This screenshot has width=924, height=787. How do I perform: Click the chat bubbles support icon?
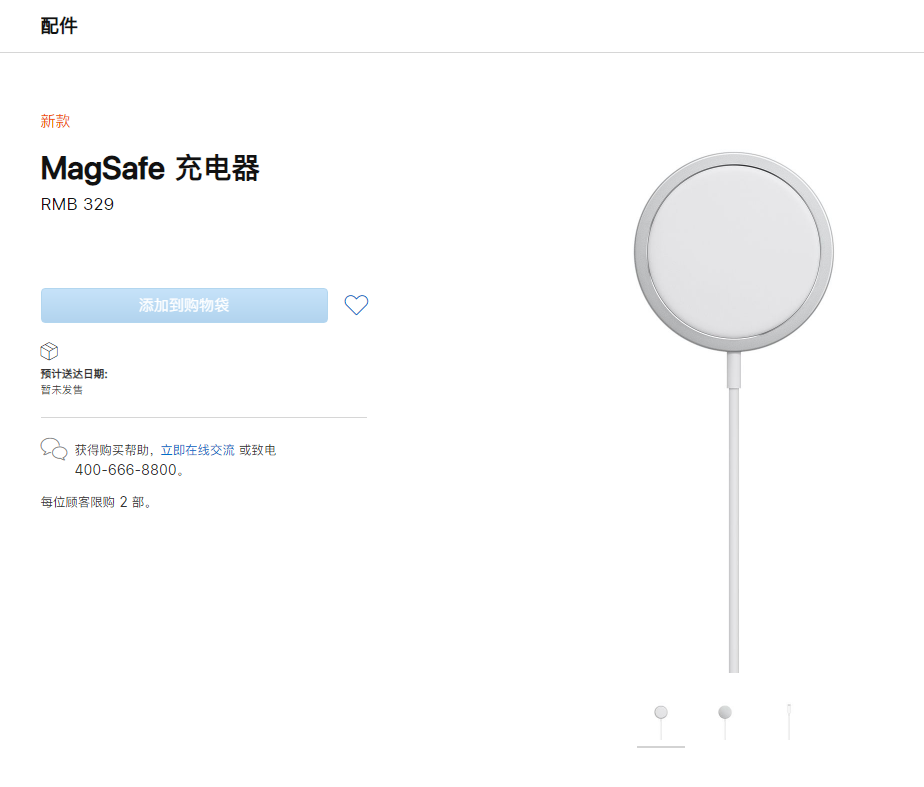coord(54,450)
